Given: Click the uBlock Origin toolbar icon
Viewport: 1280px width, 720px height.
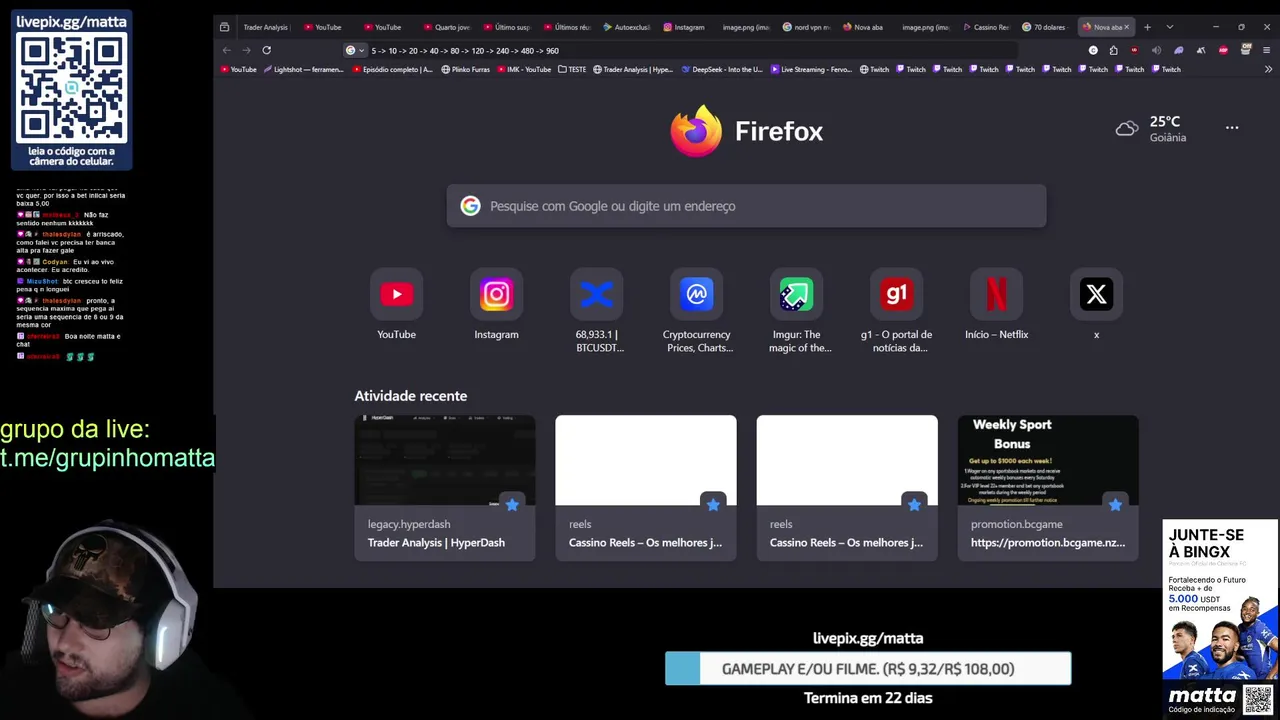Looking at the screenshot, I should click(x=1134, y=50).
